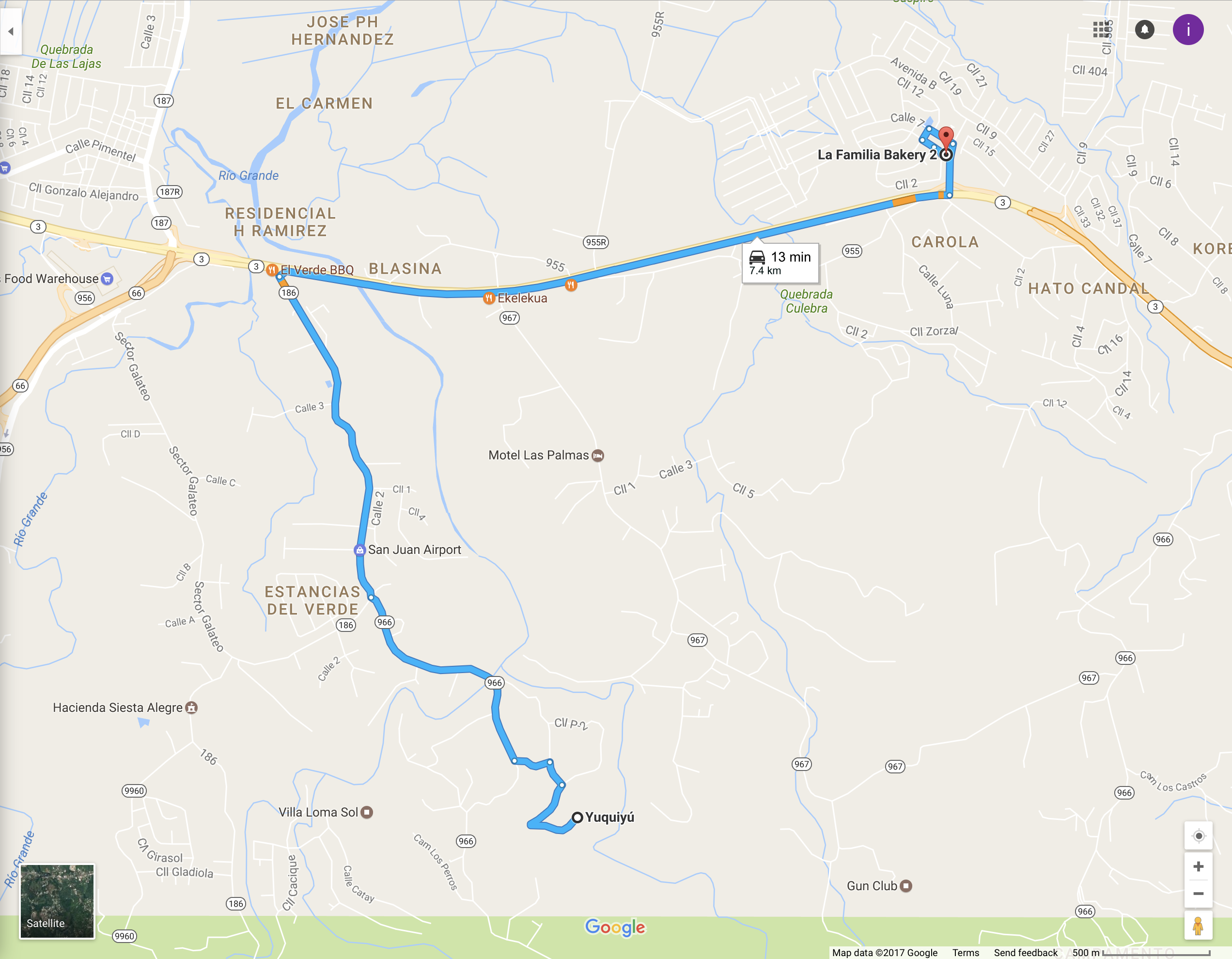Zoom out with the minus button
Screen dimensions: 1232x959
1199,894
